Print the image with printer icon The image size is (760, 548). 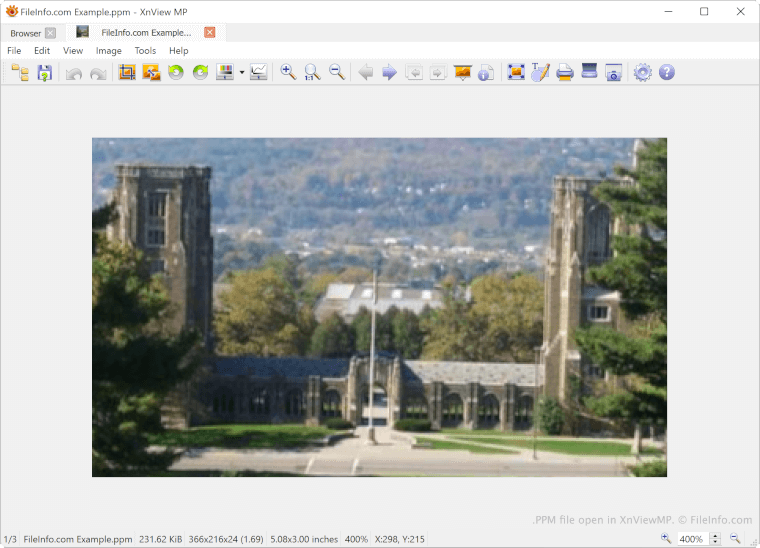[x=565, y=72]
